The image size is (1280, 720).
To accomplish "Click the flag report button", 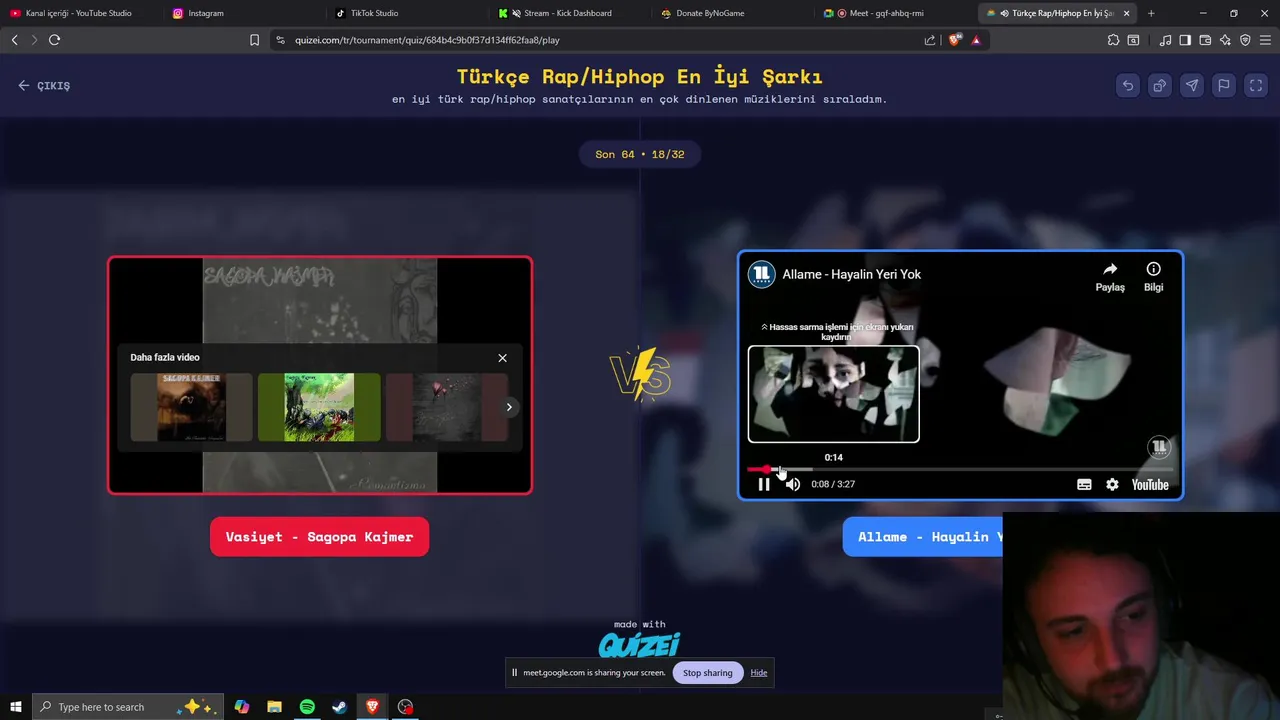I will tap(1224, 86).
